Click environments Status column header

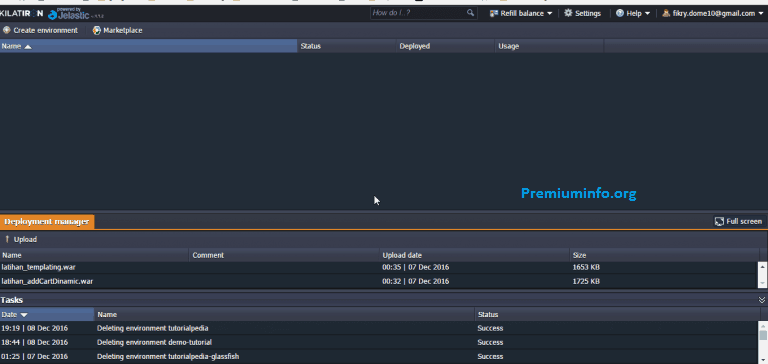[x=347, y=46]
